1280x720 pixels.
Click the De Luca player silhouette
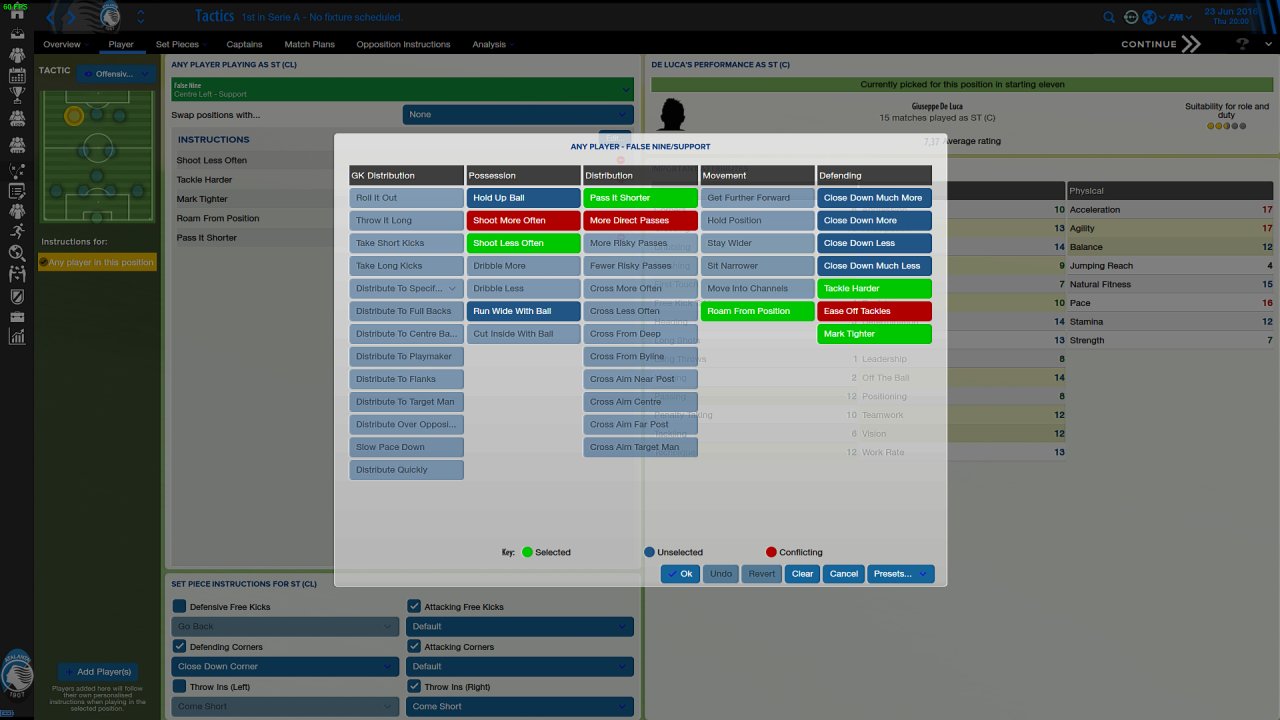coord(673,116)
